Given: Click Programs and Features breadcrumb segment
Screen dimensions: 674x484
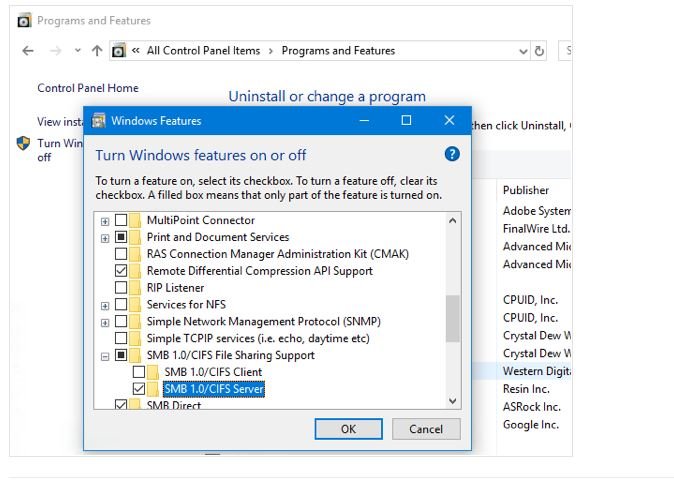Looking at the screenshot, I should (x=338, y=51).
